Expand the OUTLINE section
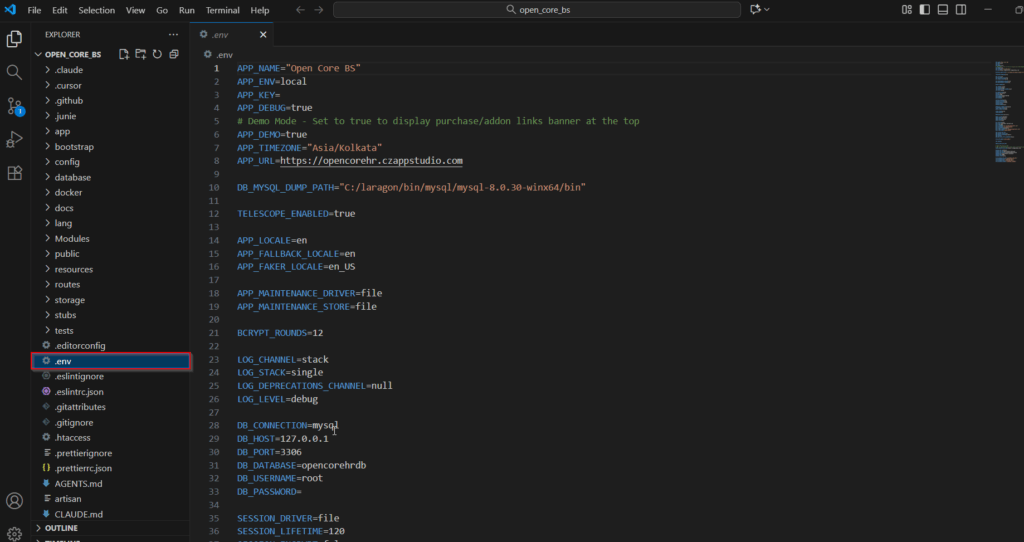This screenshot has height=542, width=1024. coord(61,528)
